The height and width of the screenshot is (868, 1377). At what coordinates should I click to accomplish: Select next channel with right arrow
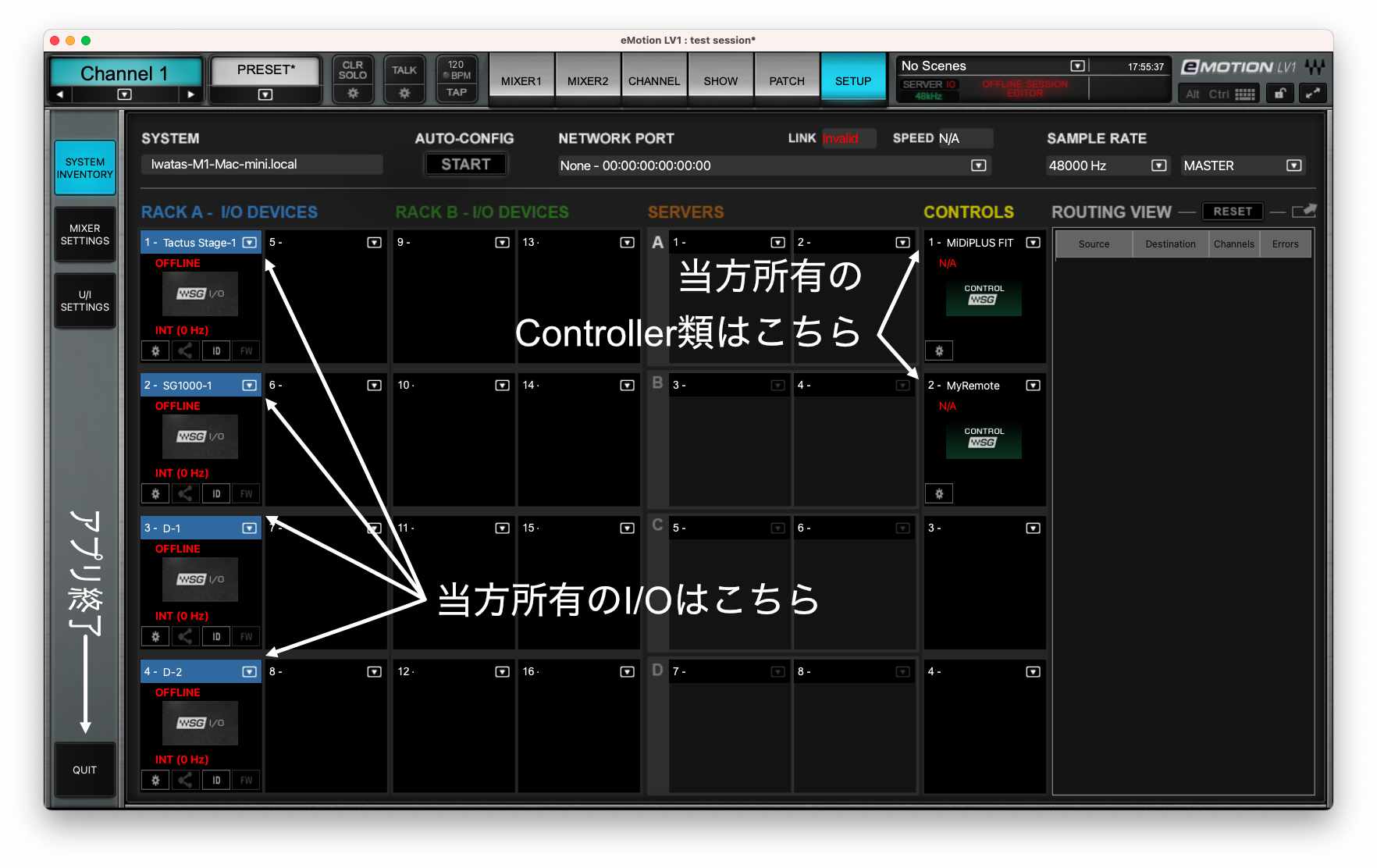pyautogui.click(x=190, y=94)
